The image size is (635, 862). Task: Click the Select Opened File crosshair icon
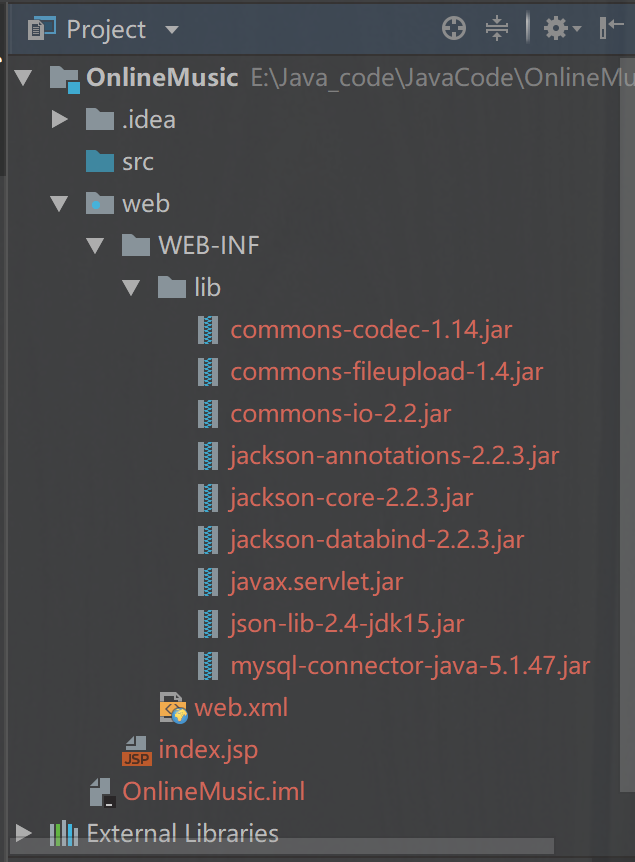pyautogui.click(x=453, y=28)
